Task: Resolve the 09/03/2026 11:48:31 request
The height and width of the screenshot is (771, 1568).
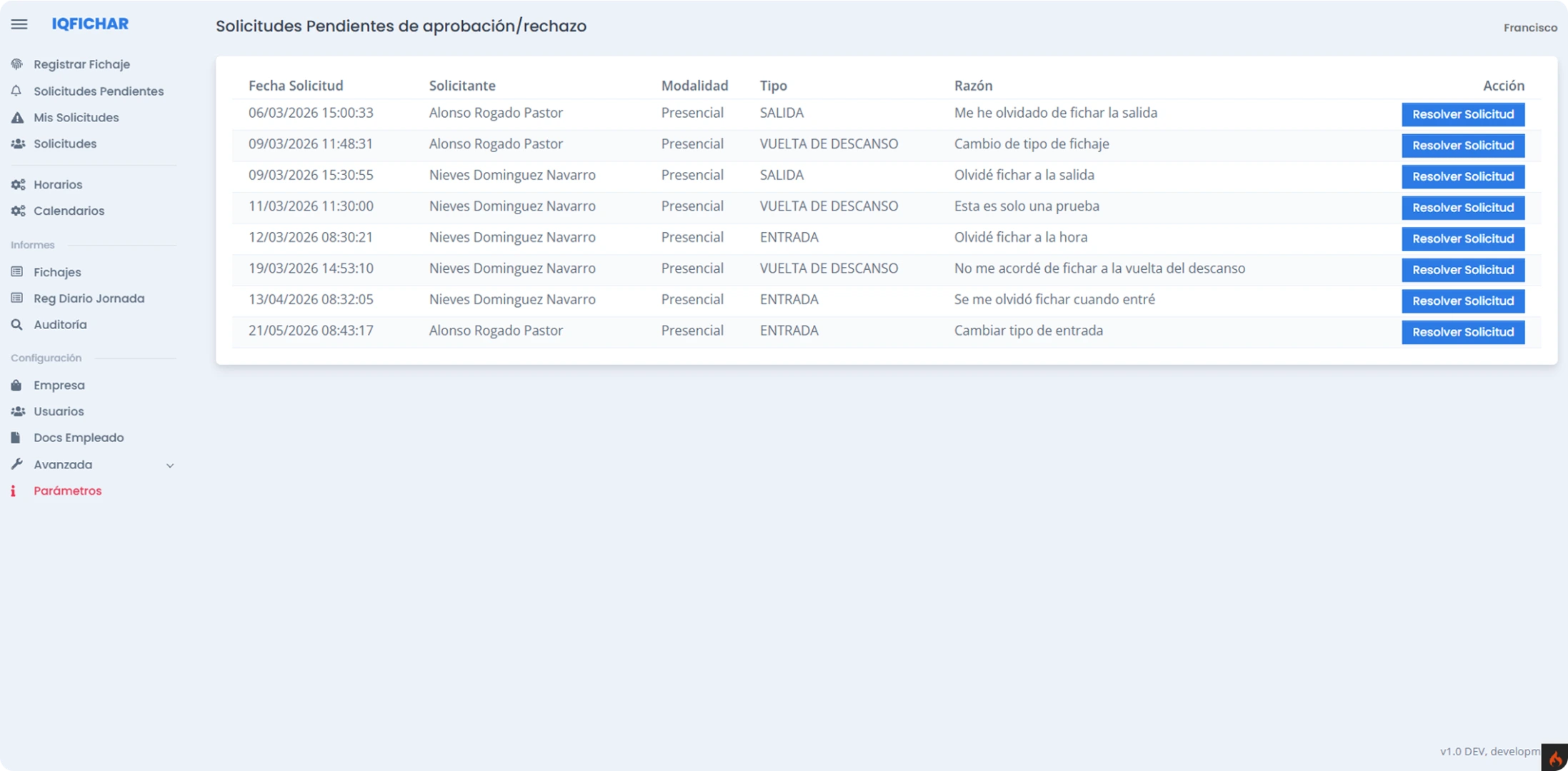Action: coord(1463,146)
